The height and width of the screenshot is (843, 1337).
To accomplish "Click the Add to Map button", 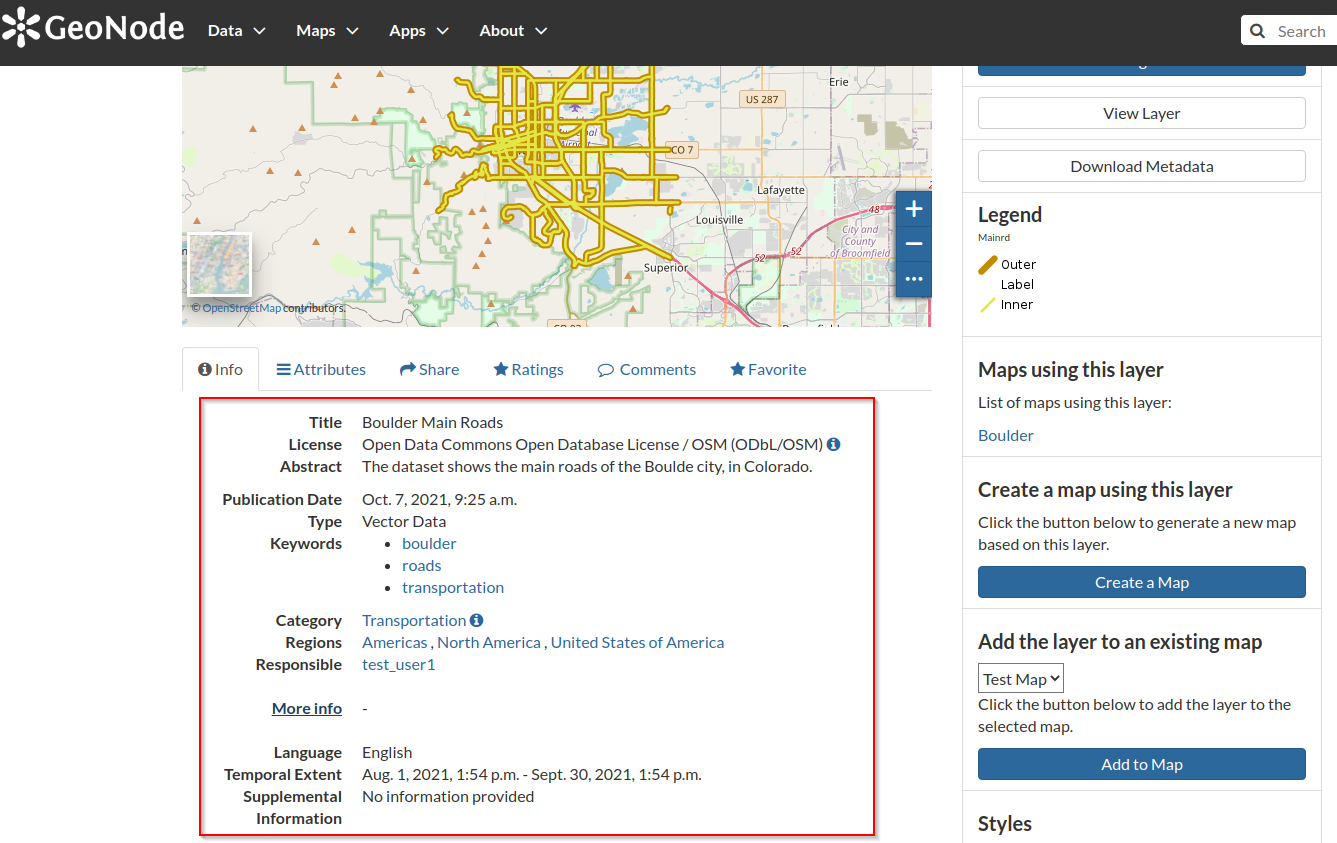I will 1141,764.
